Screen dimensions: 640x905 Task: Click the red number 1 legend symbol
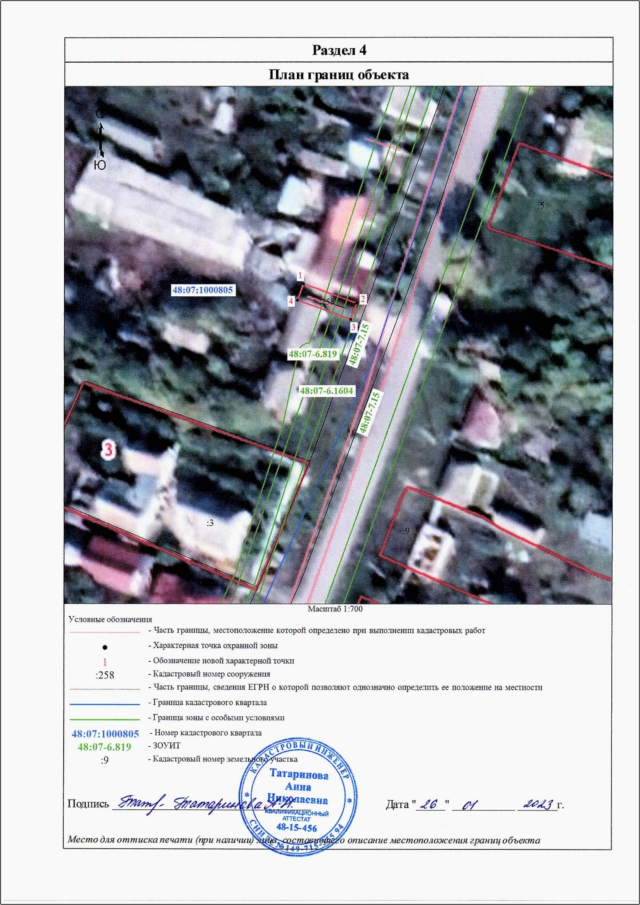click(x=104, y=661)
